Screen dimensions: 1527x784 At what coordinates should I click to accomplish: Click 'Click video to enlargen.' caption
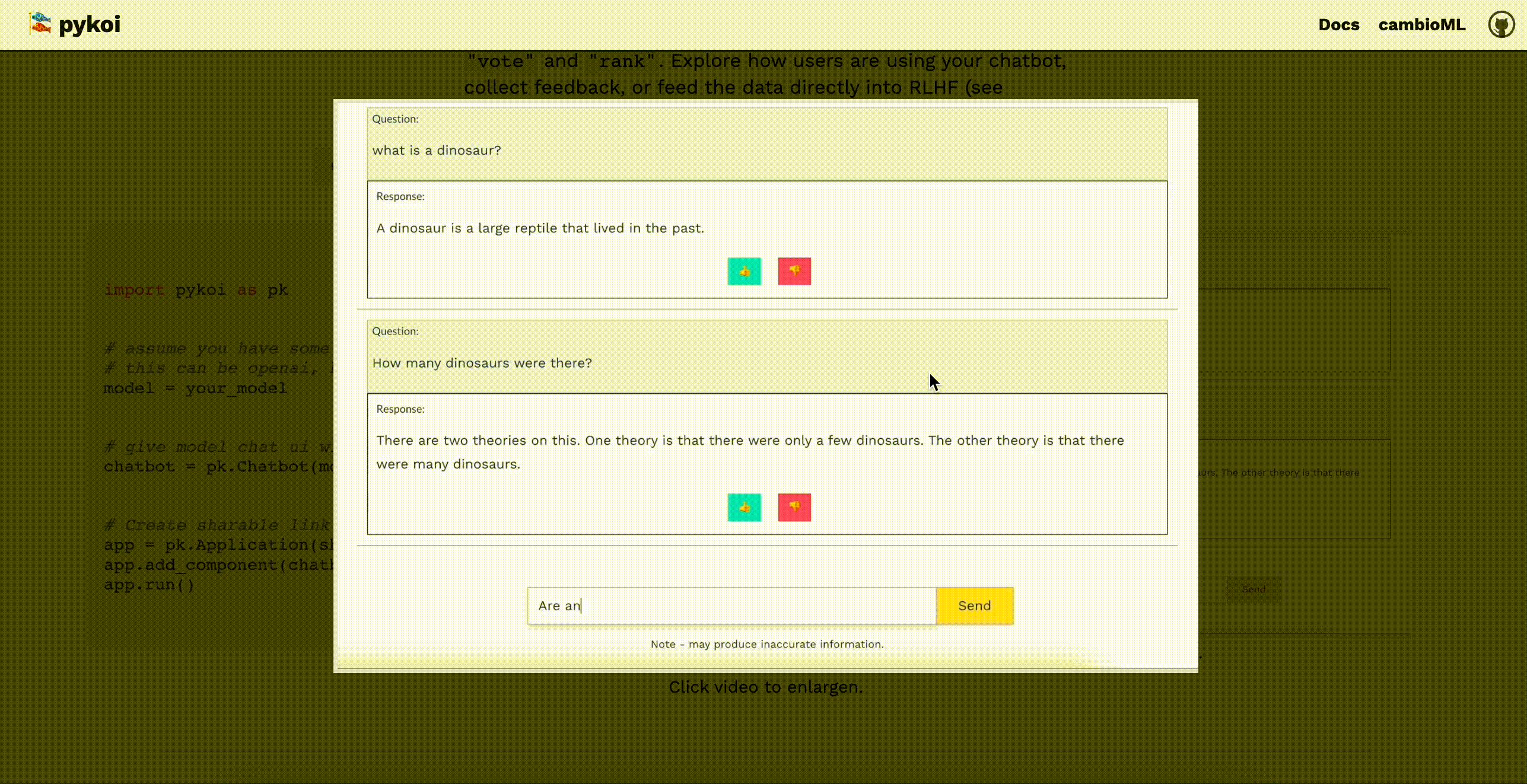pos(765,687)
